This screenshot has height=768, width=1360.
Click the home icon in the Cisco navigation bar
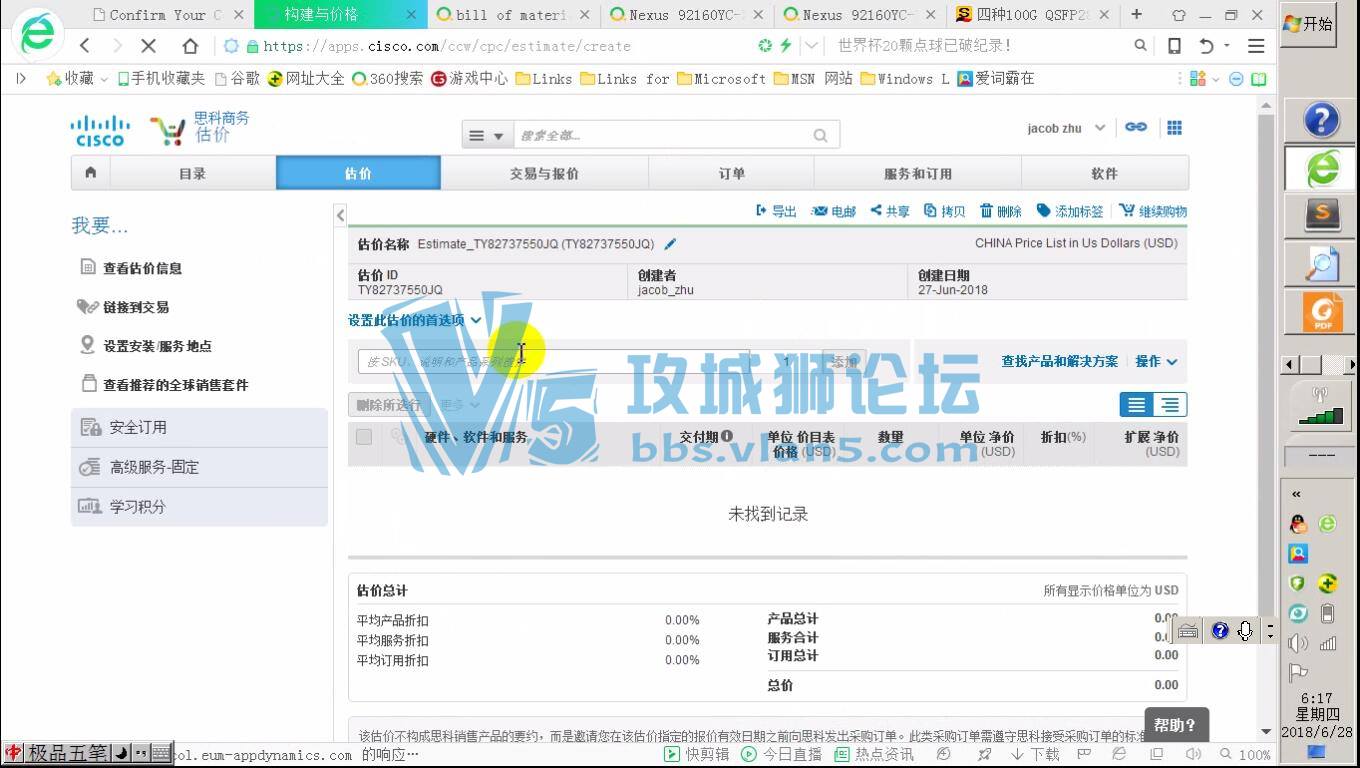tap(91, 173)
